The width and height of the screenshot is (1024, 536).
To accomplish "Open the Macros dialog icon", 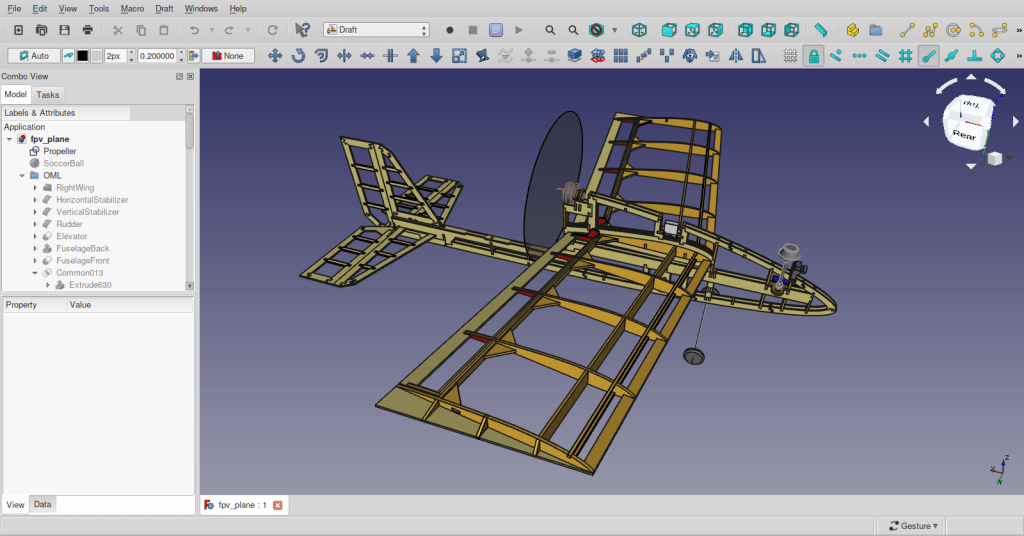I will pos(496,30).
